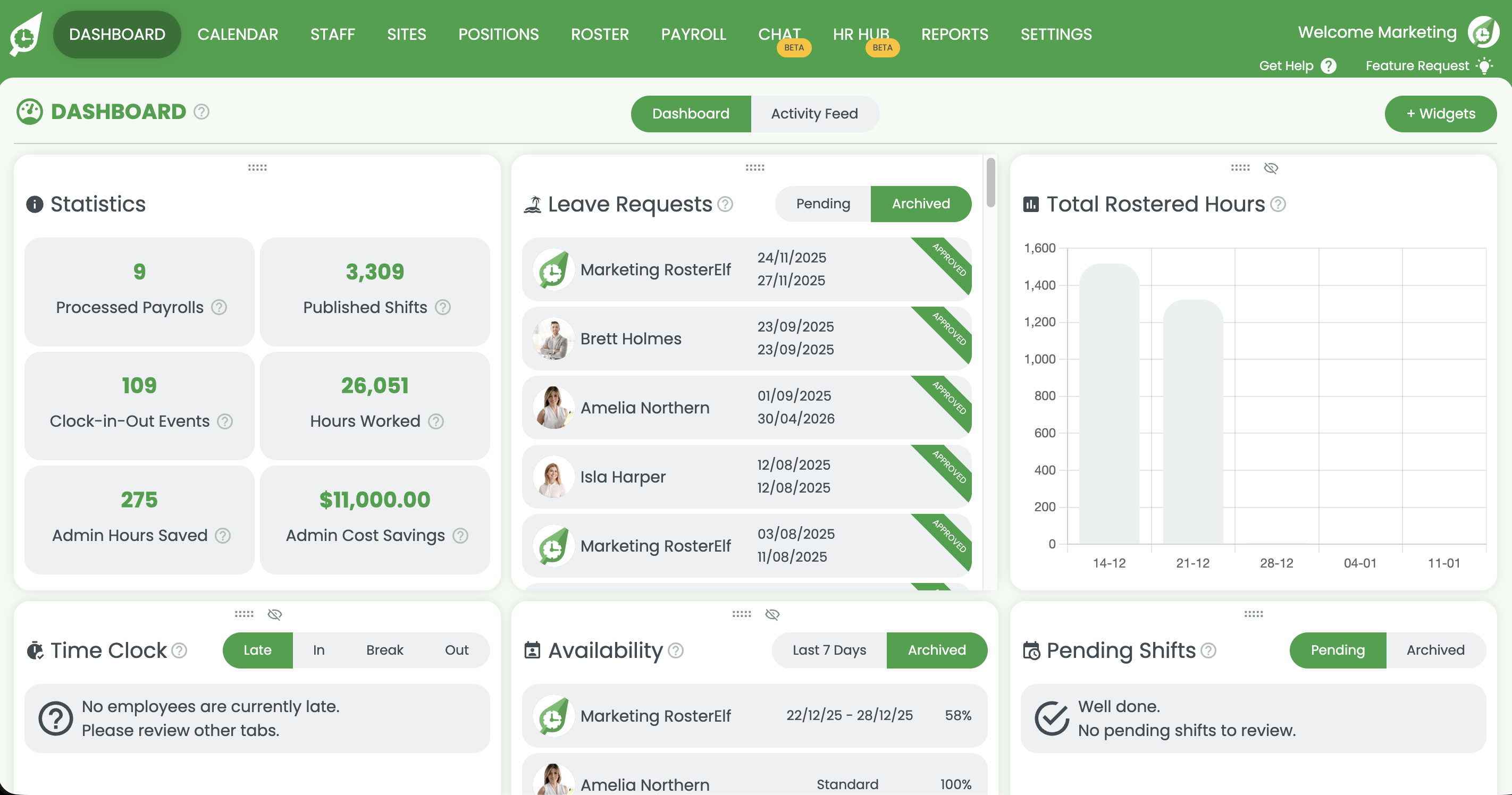Click the Feature Request lightbulb icon
This screenshot has width=1512, height=795.
tap(1485, 66)
